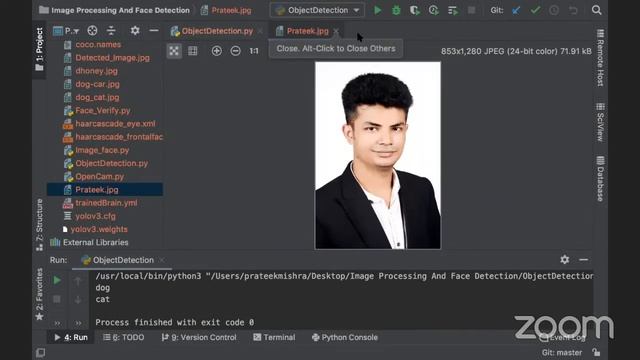Minimize the Run panel with dash icon
The height and width of the screenshot is (360, 640).
(584, 260)
